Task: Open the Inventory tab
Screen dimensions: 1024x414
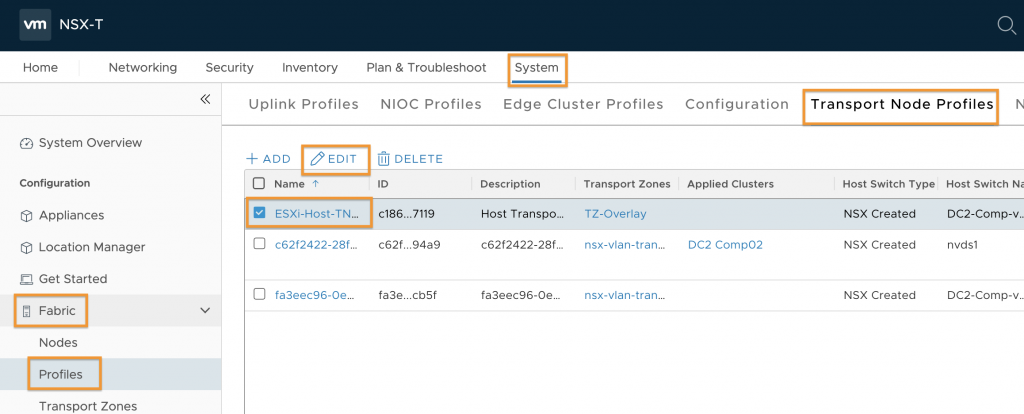Action: 310,68
